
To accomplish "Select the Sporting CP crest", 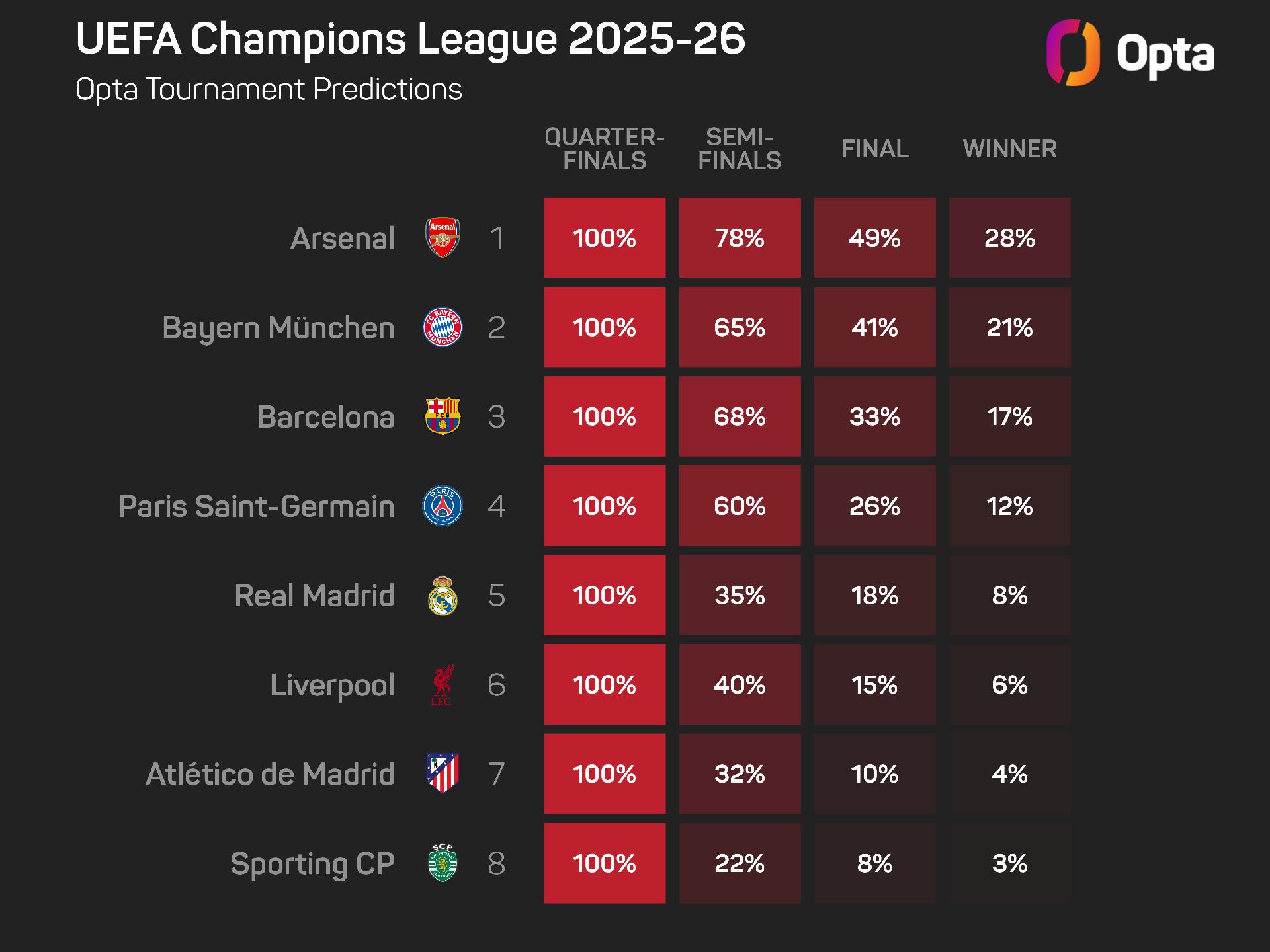I will (443, 863).
